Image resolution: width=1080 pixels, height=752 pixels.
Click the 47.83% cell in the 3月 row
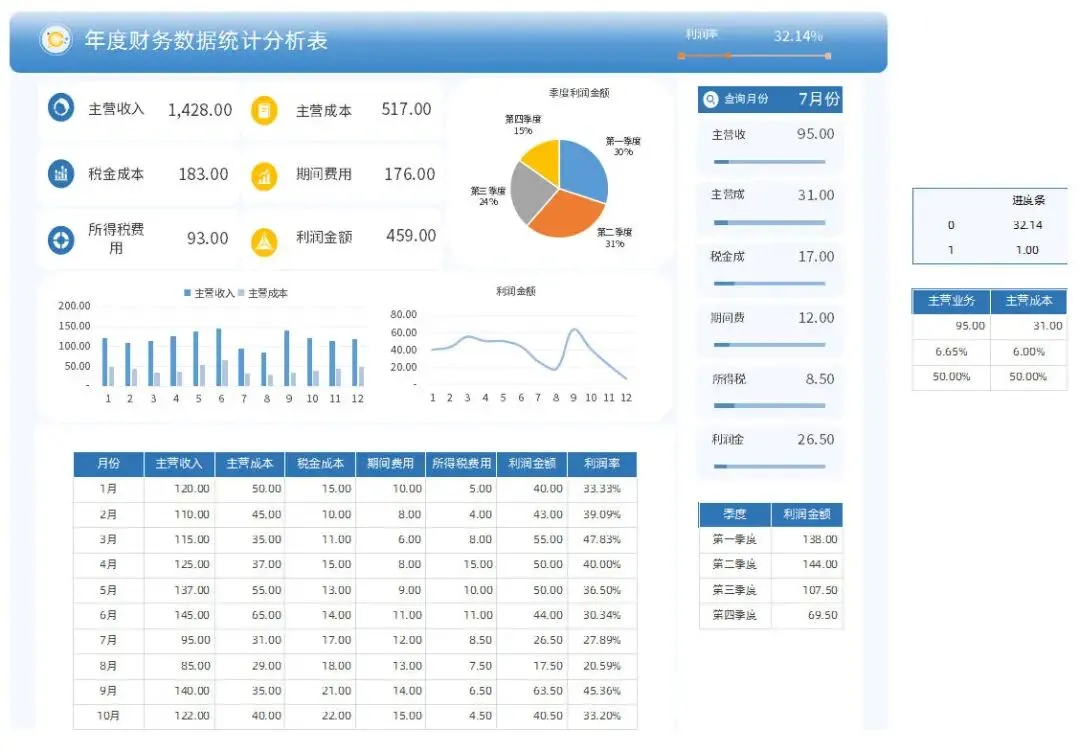[602, 539]
